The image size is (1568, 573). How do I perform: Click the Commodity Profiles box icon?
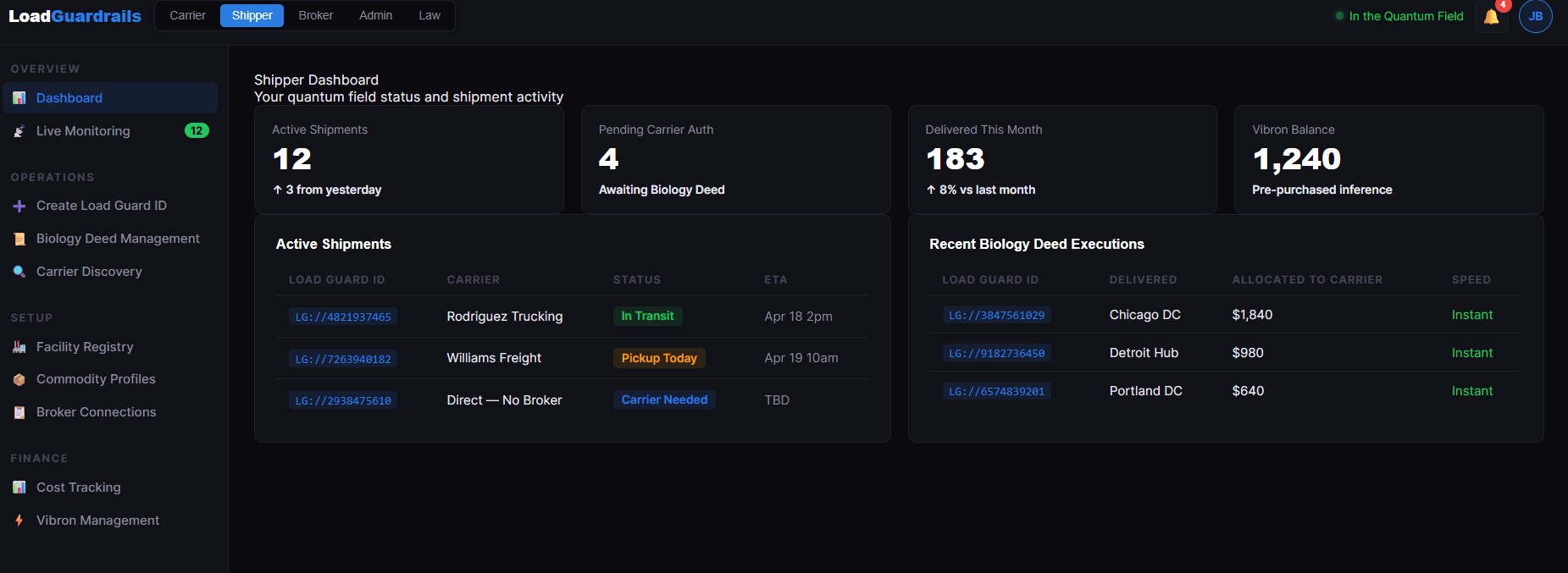coord(19,379)
